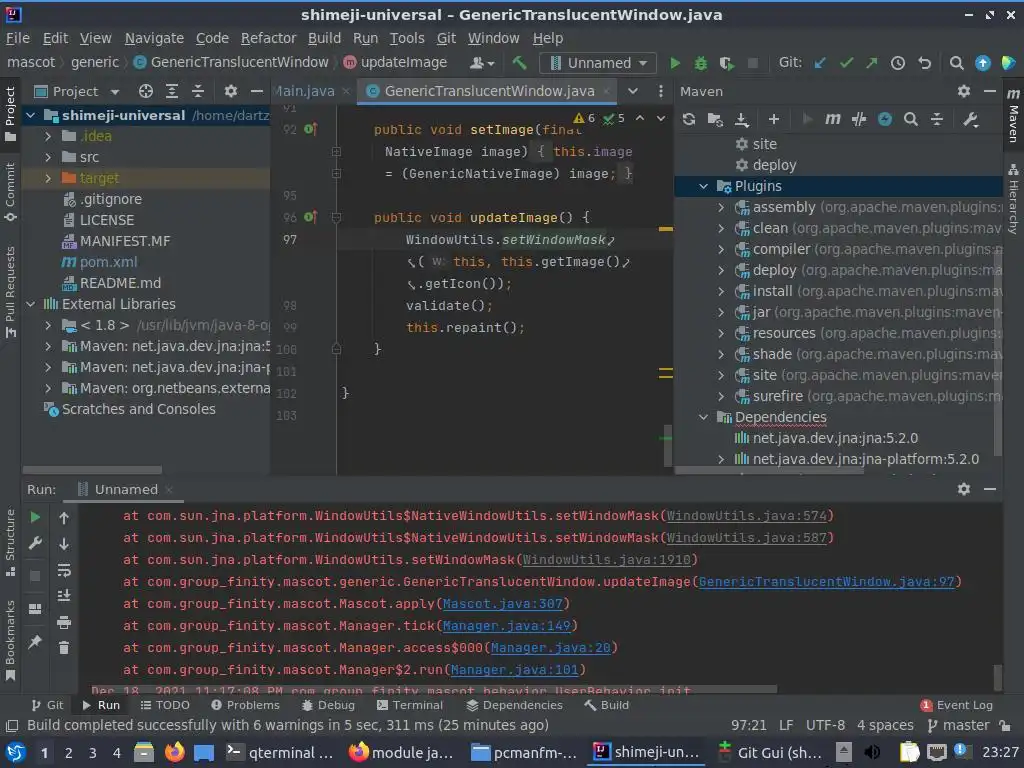Collapse External Libraries node
1024x768 pixels.
[31, 304]
